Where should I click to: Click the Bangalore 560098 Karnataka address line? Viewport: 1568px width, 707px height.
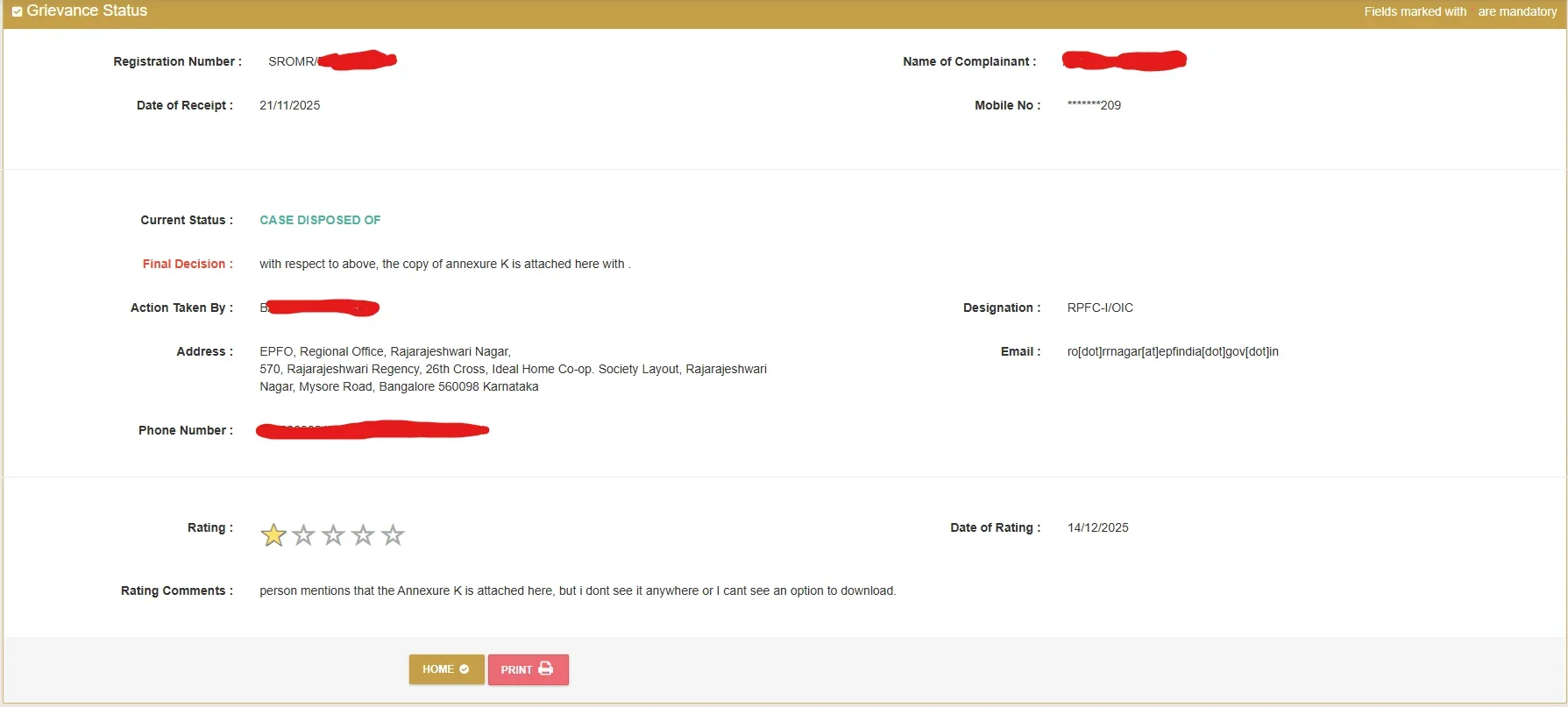pyautogui.click(x=399, y=386)
